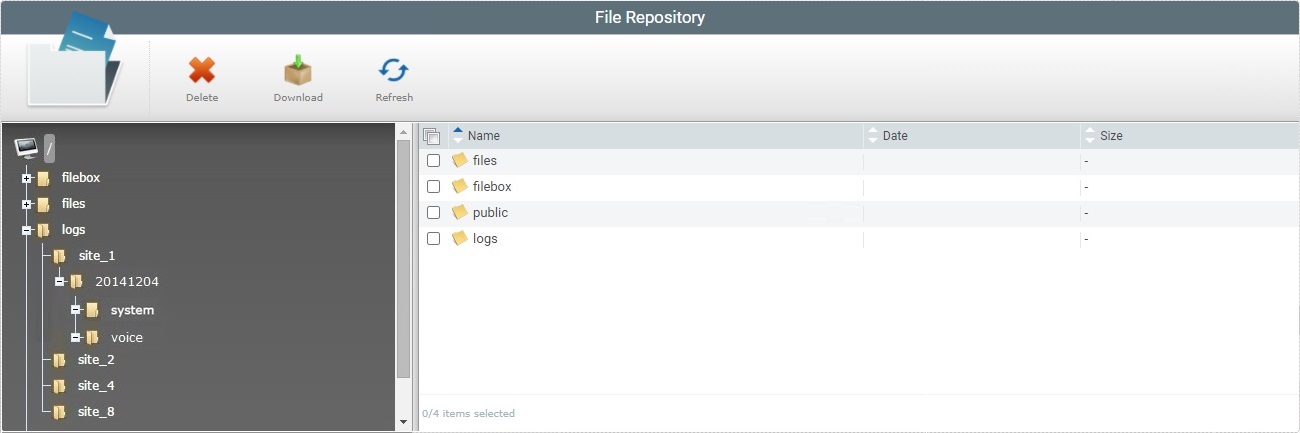Sort by Date column arrows
Image resolution: width=1300 pixels, height=433 pixels.
pyautogui.click(x=873, y=135)
